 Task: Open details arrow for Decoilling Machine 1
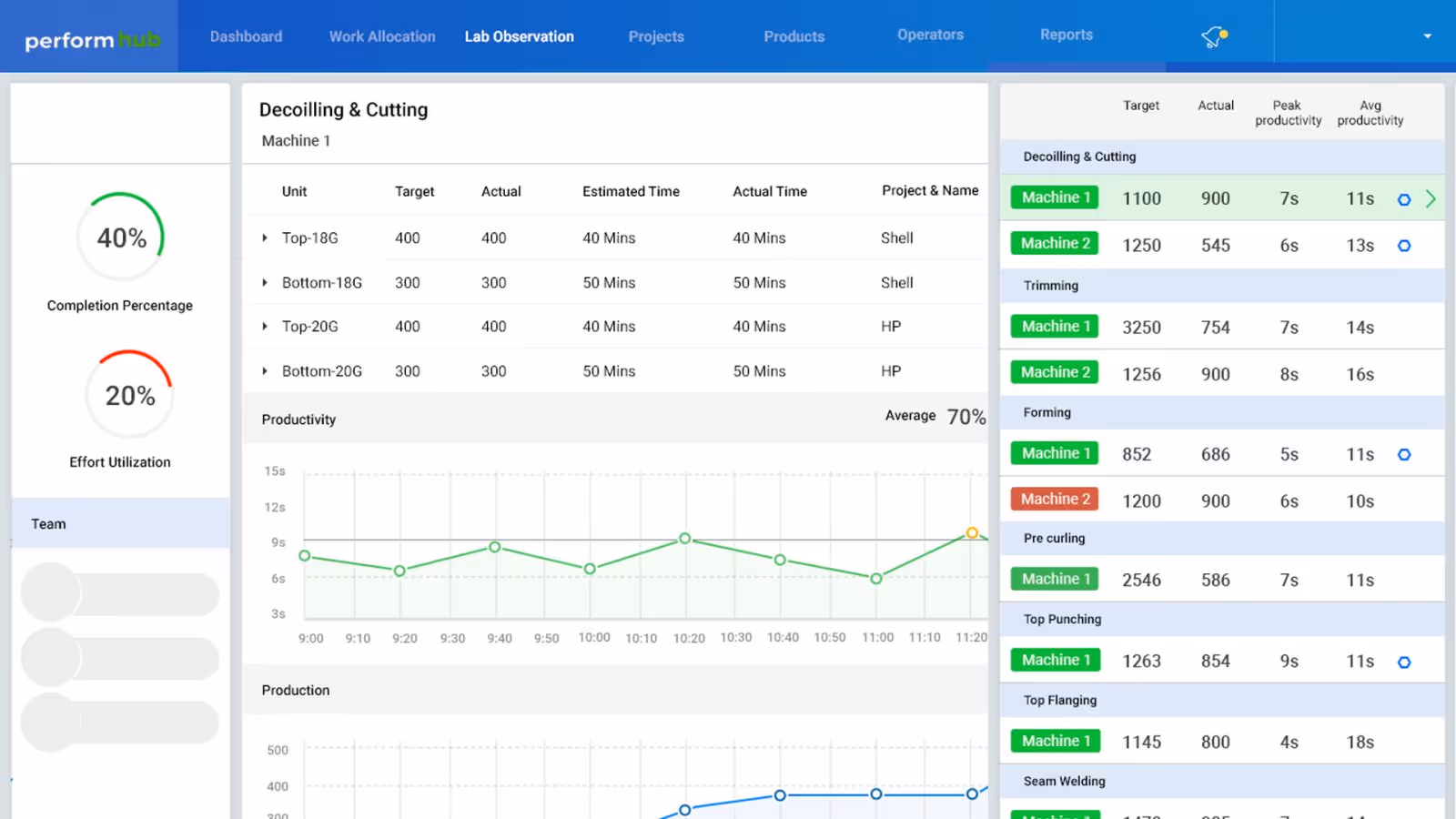coord(1431,198)
